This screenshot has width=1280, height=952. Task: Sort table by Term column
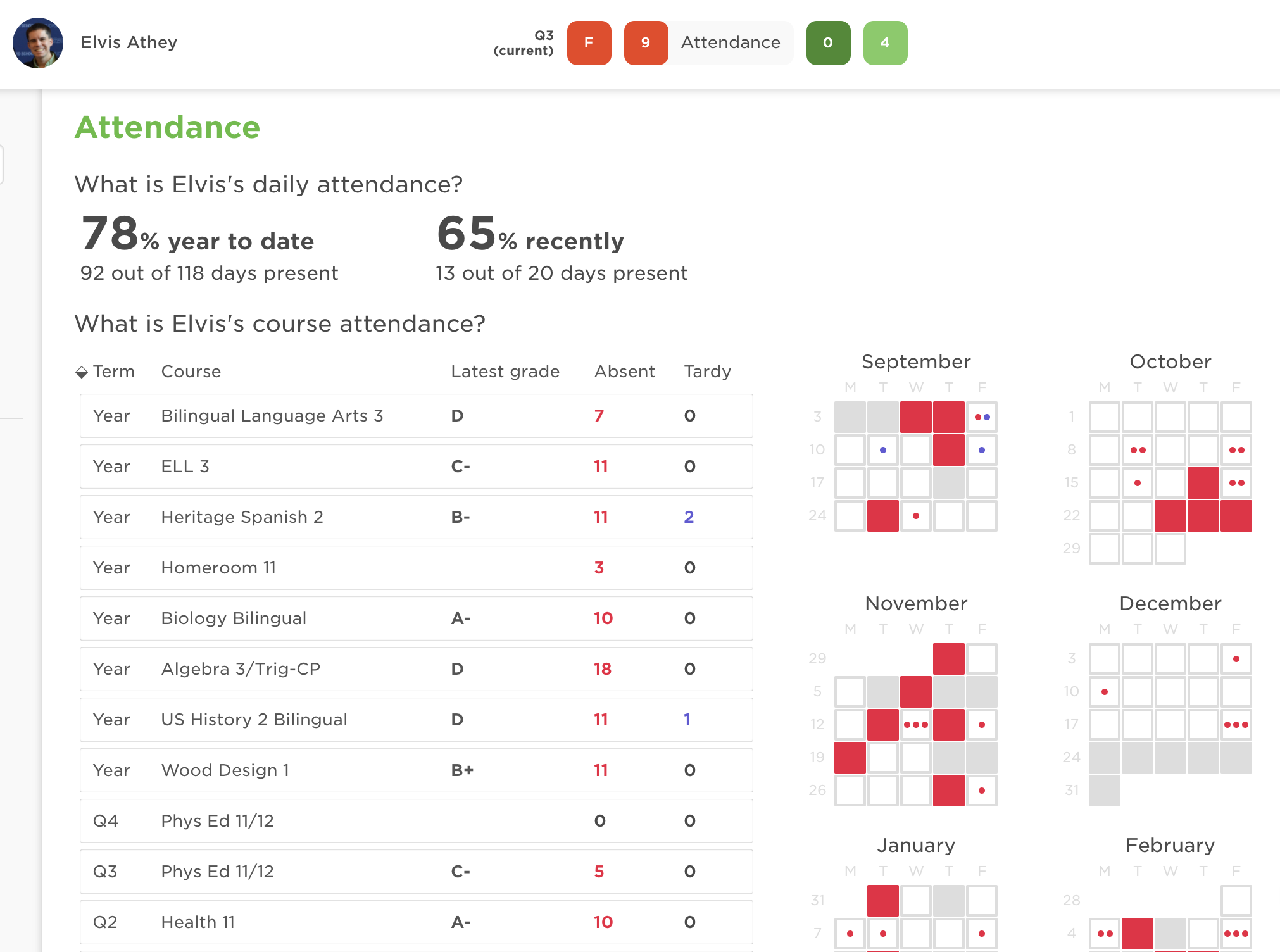coord(106,372)
